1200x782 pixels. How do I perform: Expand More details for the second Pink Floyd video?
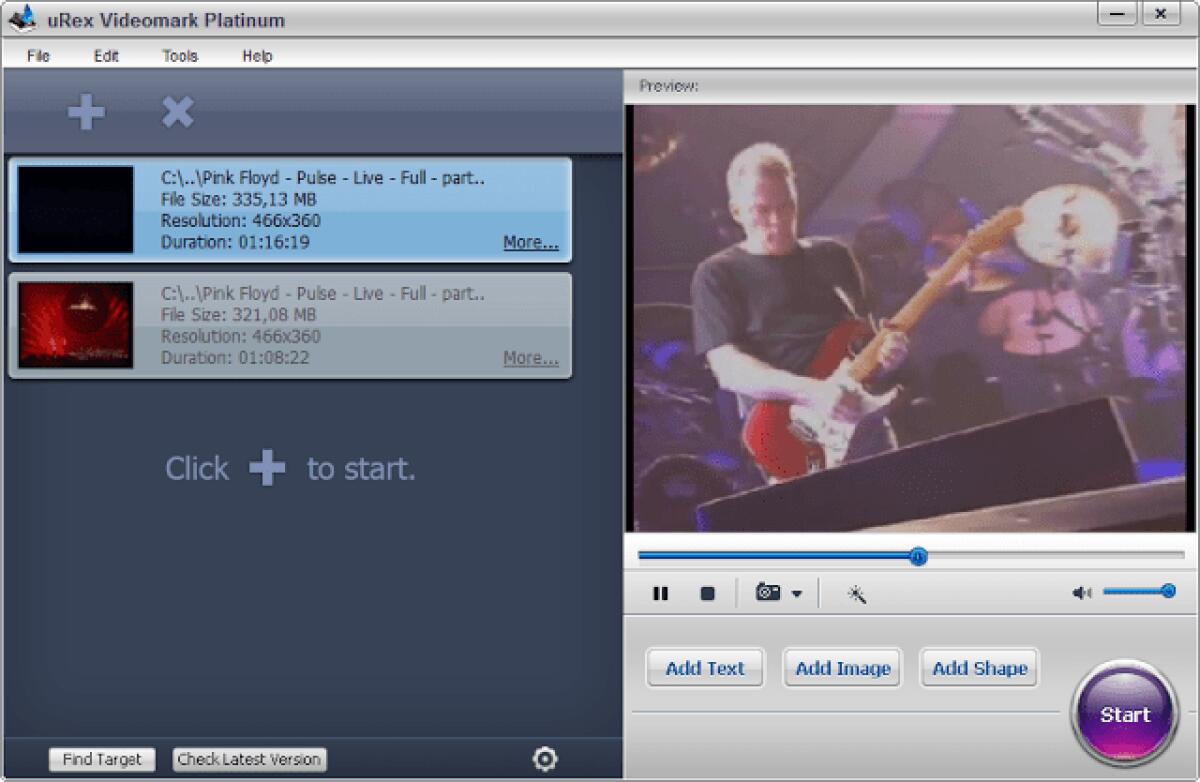click(x=529, y=357)
